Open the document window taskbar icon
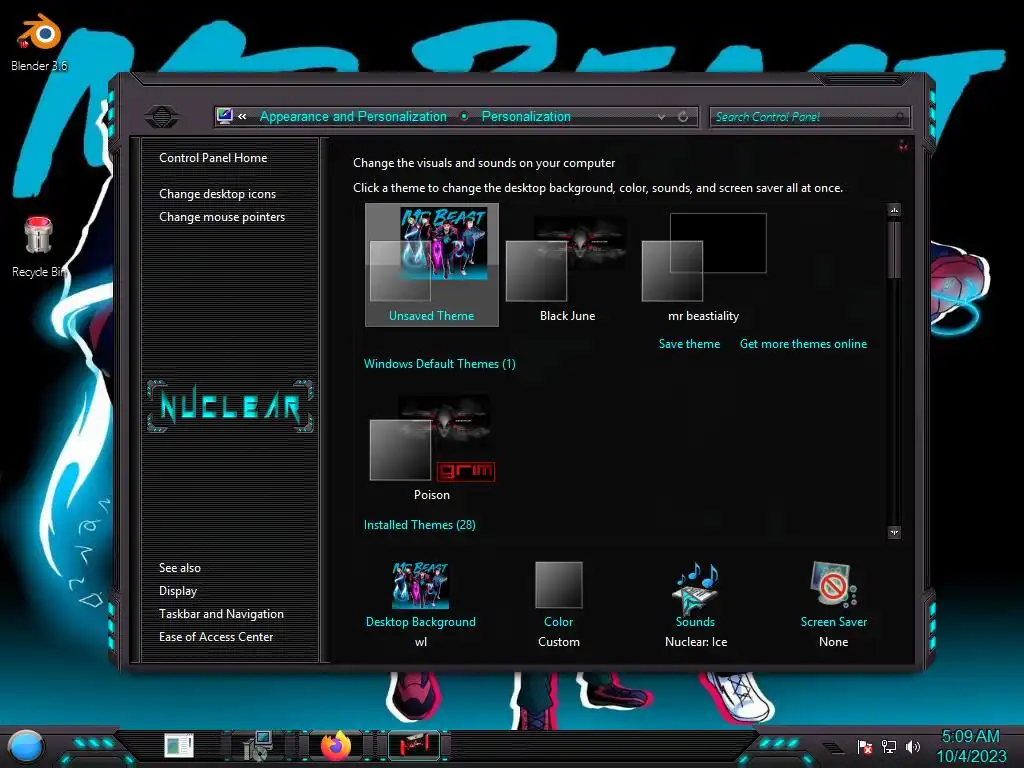 [x=179, y=746]
